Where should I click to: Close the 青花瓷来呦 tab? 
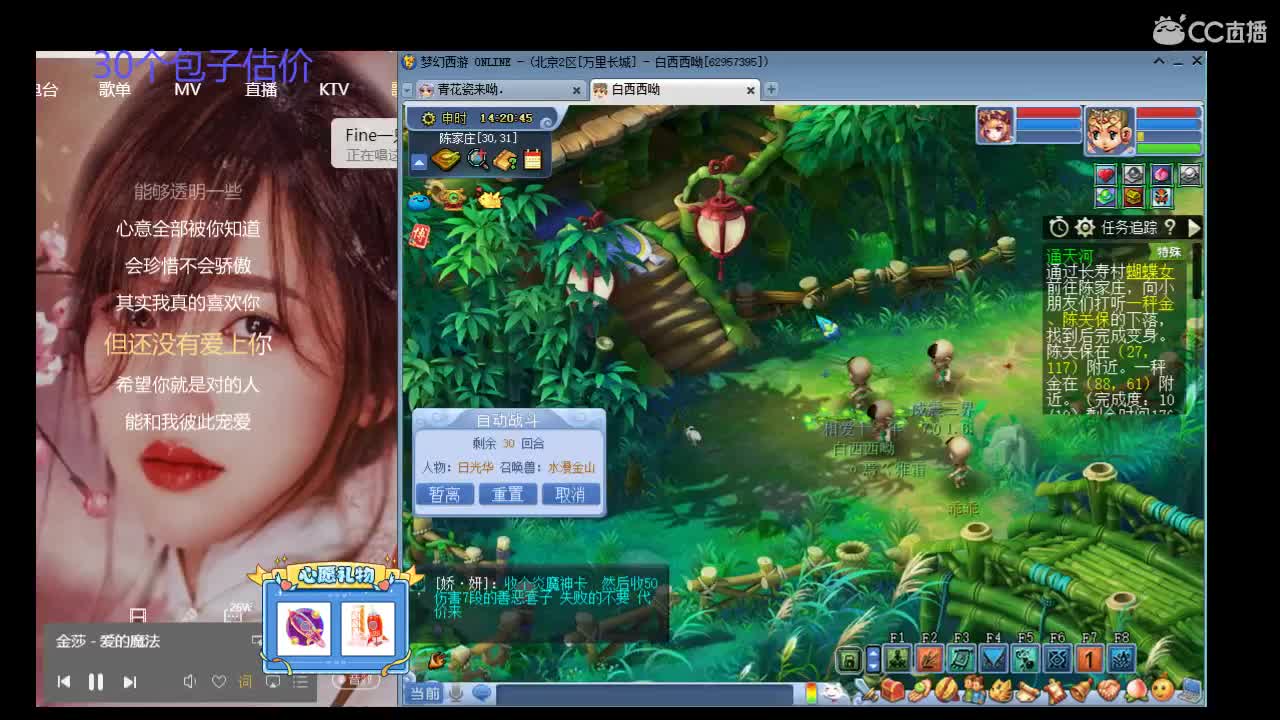click(576, 90)
